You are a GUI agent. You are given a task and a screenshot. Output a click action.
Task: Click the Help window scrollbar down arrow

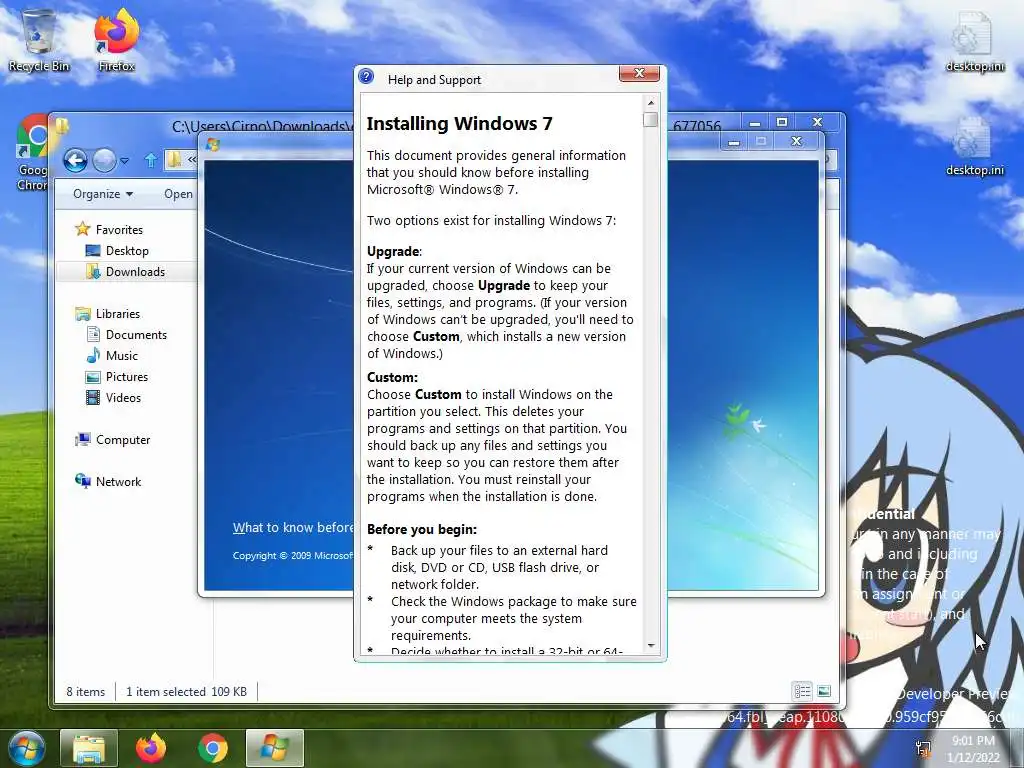[650, 646]
